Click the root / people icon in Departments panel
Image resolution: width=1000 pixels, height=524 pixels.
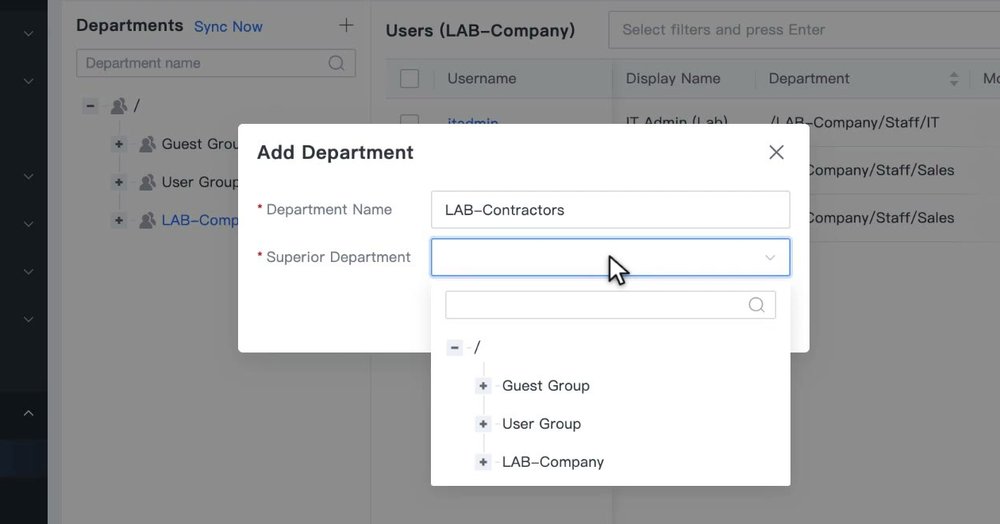pos(119,106)
